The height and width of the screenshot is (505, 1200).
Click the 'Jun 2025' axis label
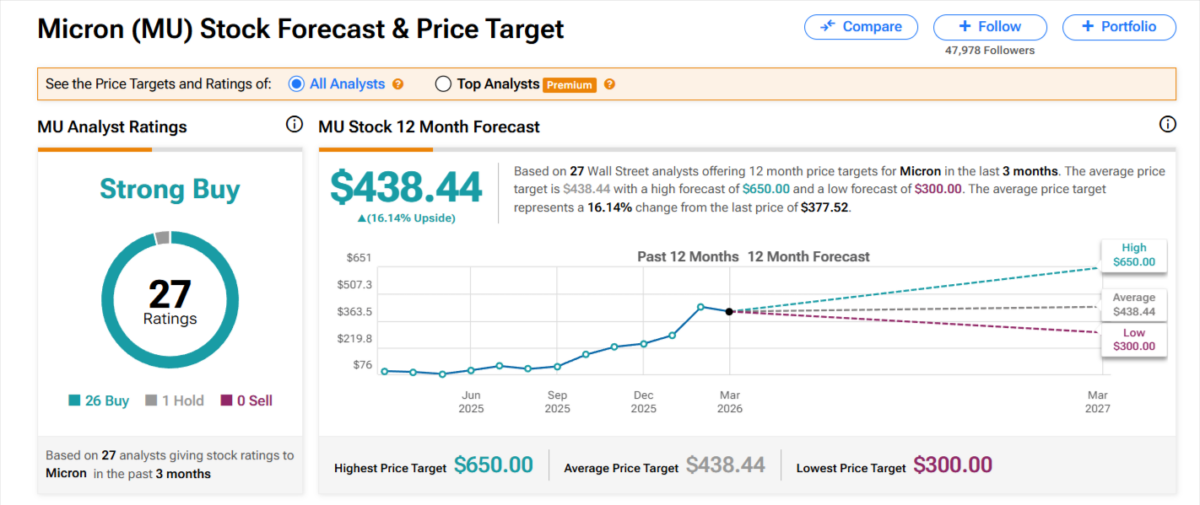(x=471, y=402)
